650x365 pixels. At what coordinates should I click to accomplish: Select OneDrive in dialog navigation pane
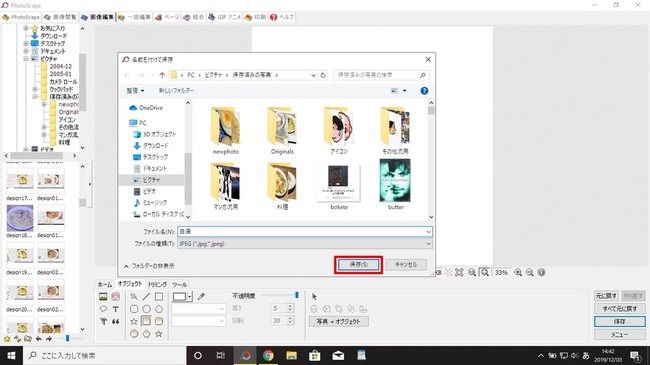coord(147,108)
